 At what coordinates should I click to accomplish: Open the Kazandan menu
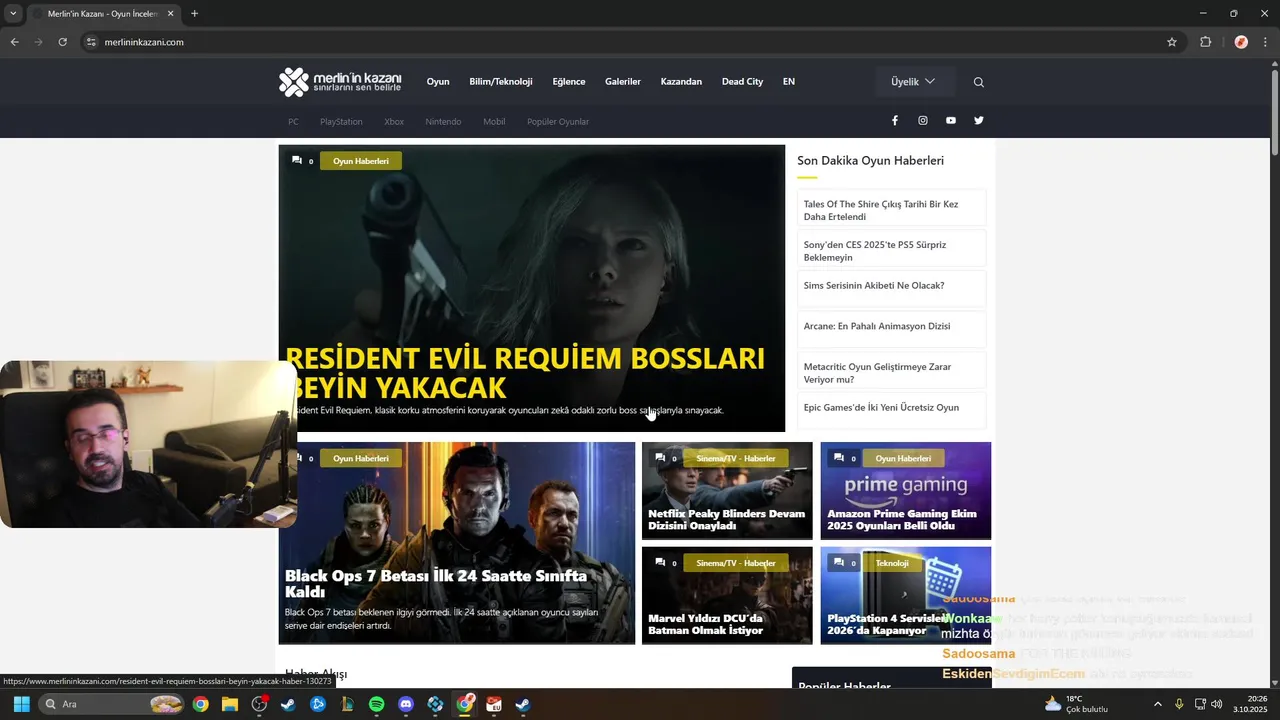[681, 82]
